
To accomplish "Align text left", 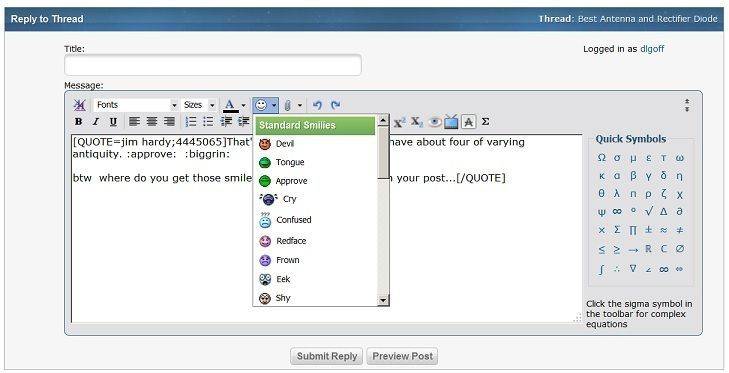I will click(134, 122).
